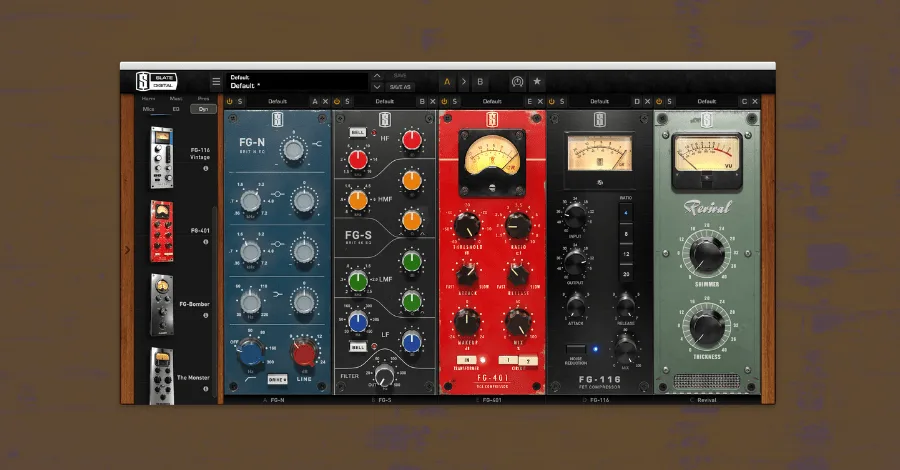Open the Revival Default preset dropdown

pyautogui.click(x=707, y=102)
